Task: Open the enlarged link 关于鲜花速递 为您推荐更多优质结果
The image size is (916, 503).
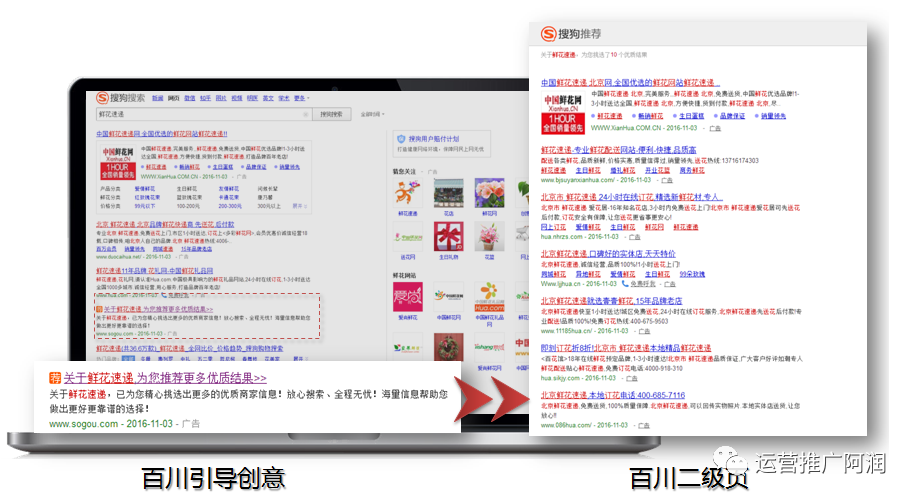Action: (165, 378)
